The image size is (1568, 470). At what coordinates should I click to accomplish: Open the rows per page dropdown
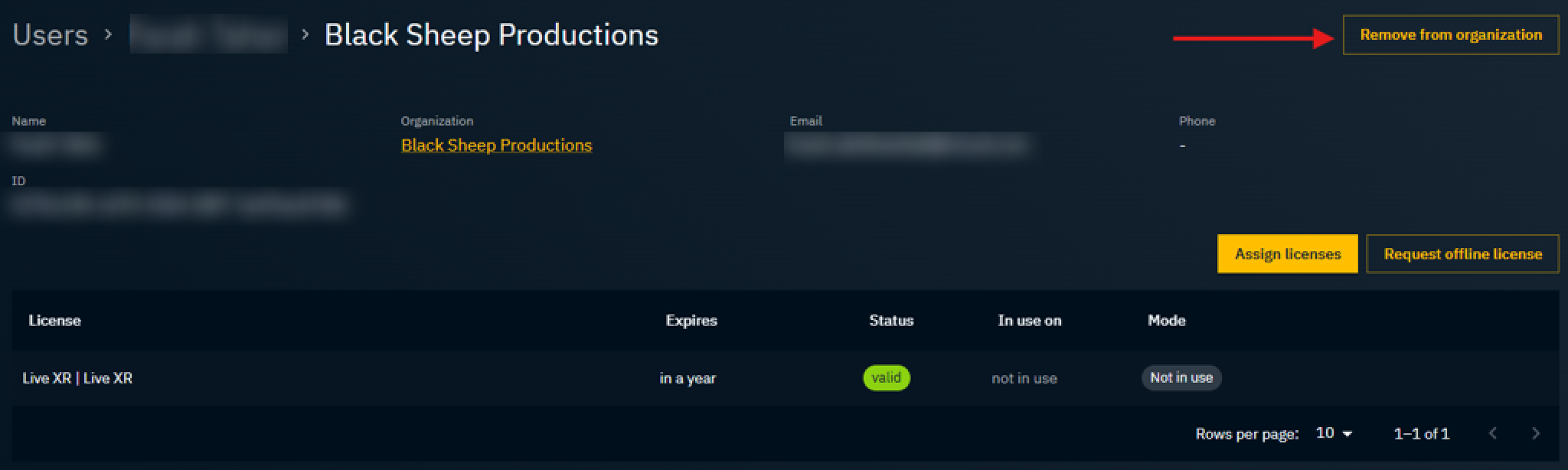coord(1334,433)
